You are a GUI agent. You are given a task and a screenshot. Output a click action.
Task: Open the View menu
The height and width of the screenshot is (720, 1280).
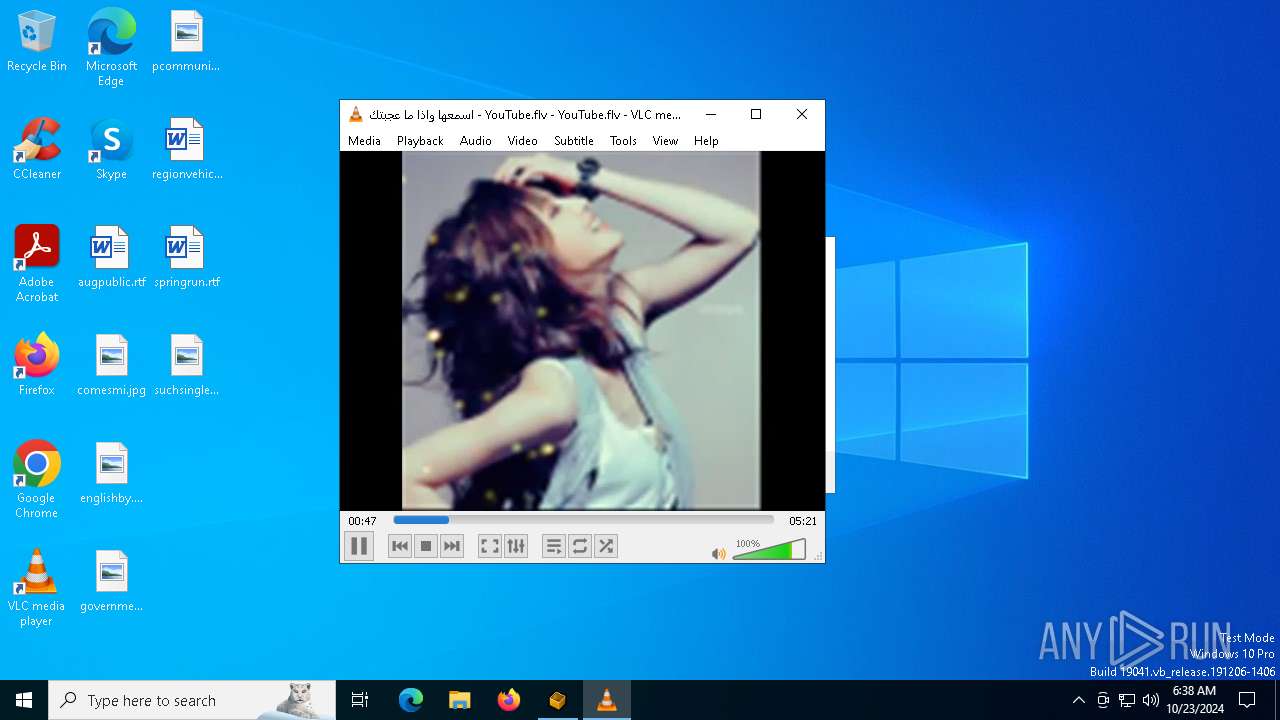(x=666, y=141)
